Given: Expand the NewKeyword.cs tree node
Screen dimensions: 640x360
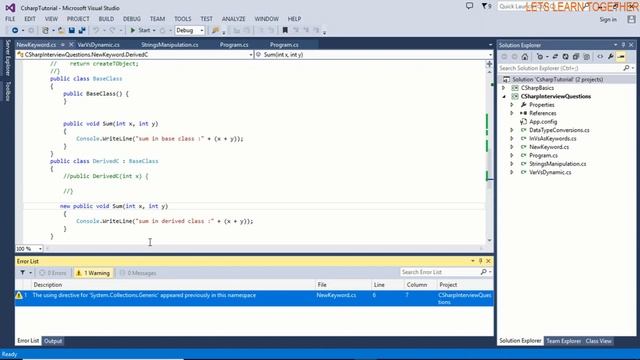Looking at the screenshot, I should tap(512, 147).
